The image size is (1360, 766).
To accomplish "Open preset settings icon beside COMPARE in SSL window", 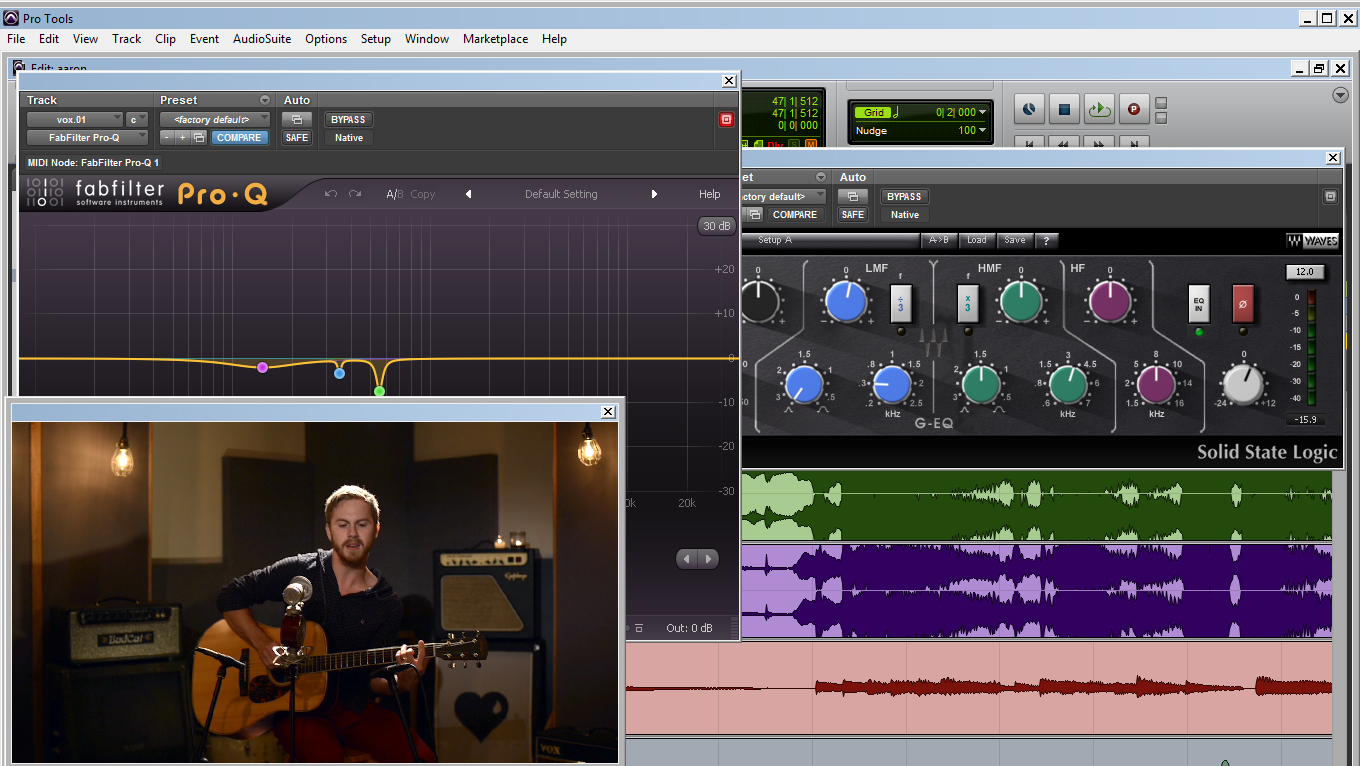I will point(756,214).
